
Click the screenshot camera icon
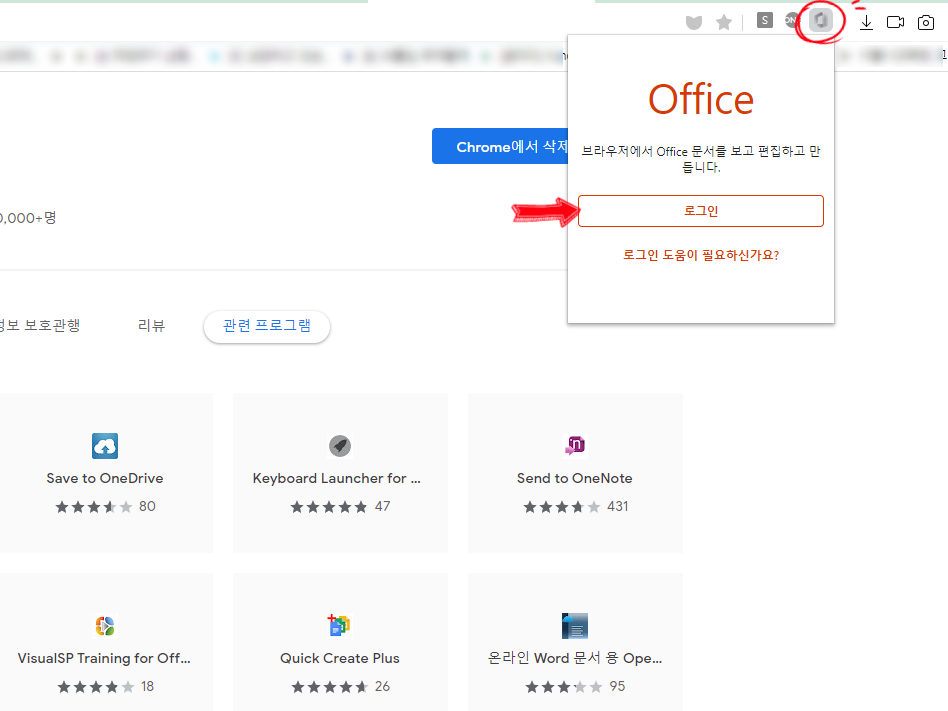click(x=925, y=21)
